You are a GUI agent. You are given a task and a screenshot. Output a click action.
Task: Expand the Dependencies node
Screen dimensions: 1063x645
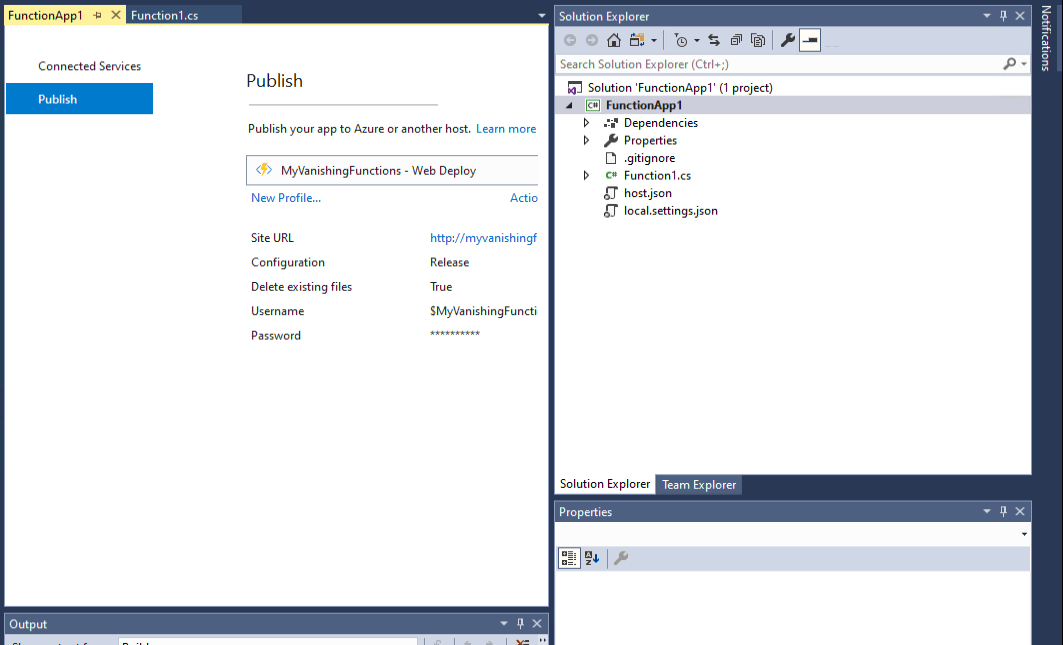(586, 123)
